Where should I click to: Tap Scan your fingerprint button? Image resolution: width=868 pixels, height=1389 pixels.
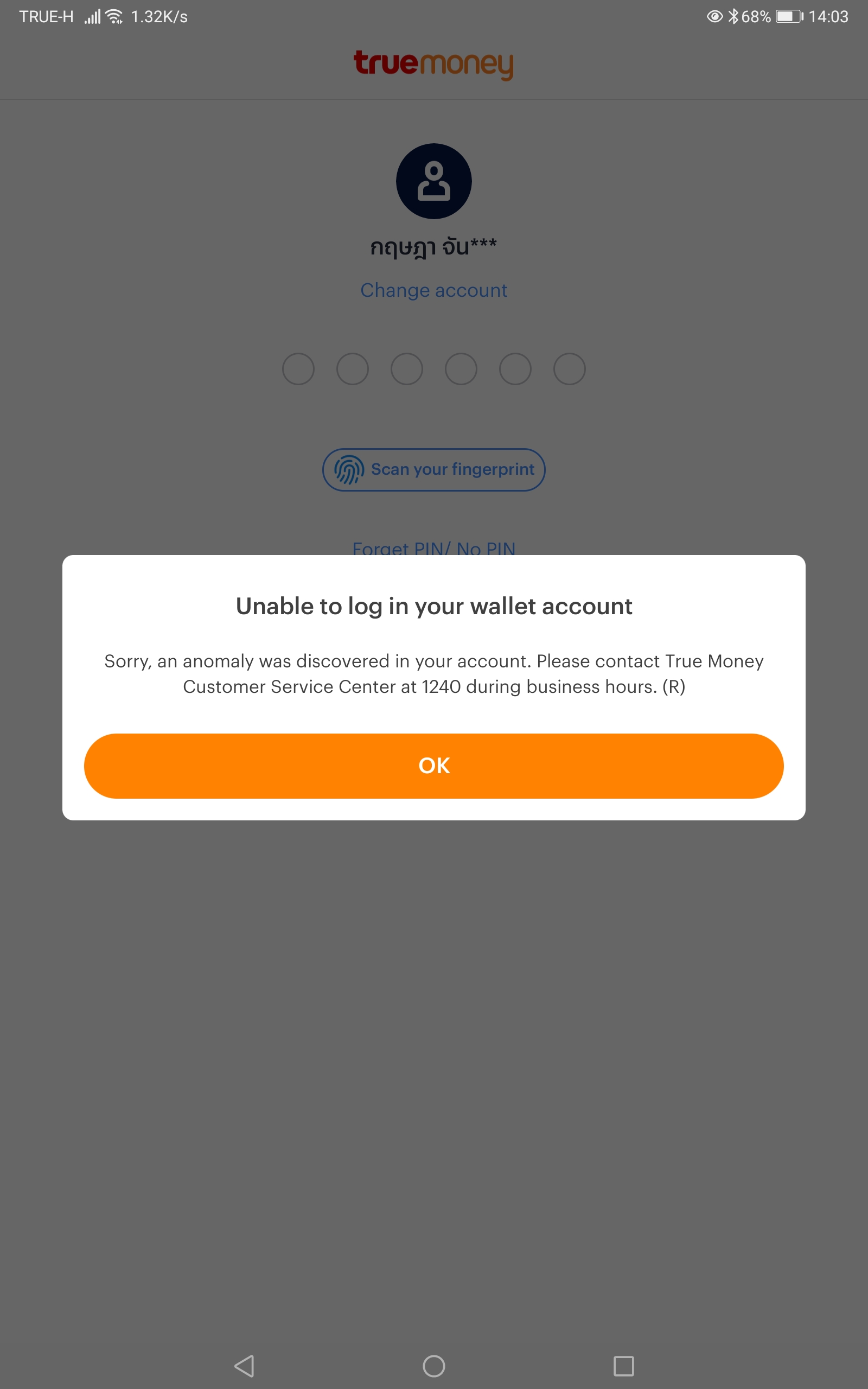[x=433, y=469]
